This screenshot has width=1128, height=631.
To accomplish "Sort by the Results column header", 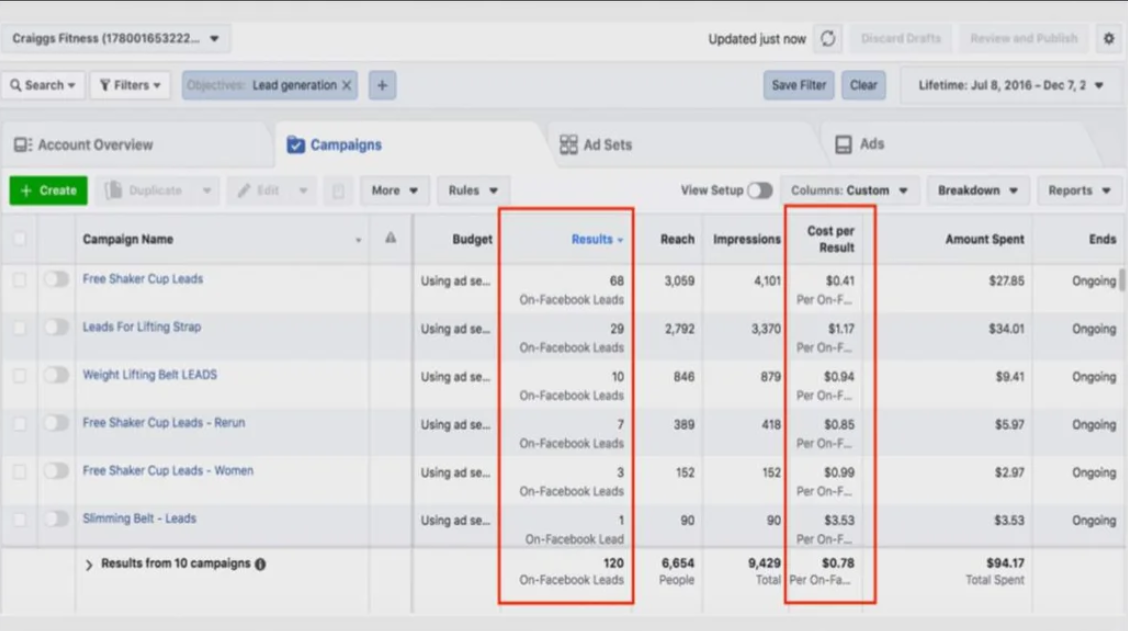I will [x=596, y=240].
